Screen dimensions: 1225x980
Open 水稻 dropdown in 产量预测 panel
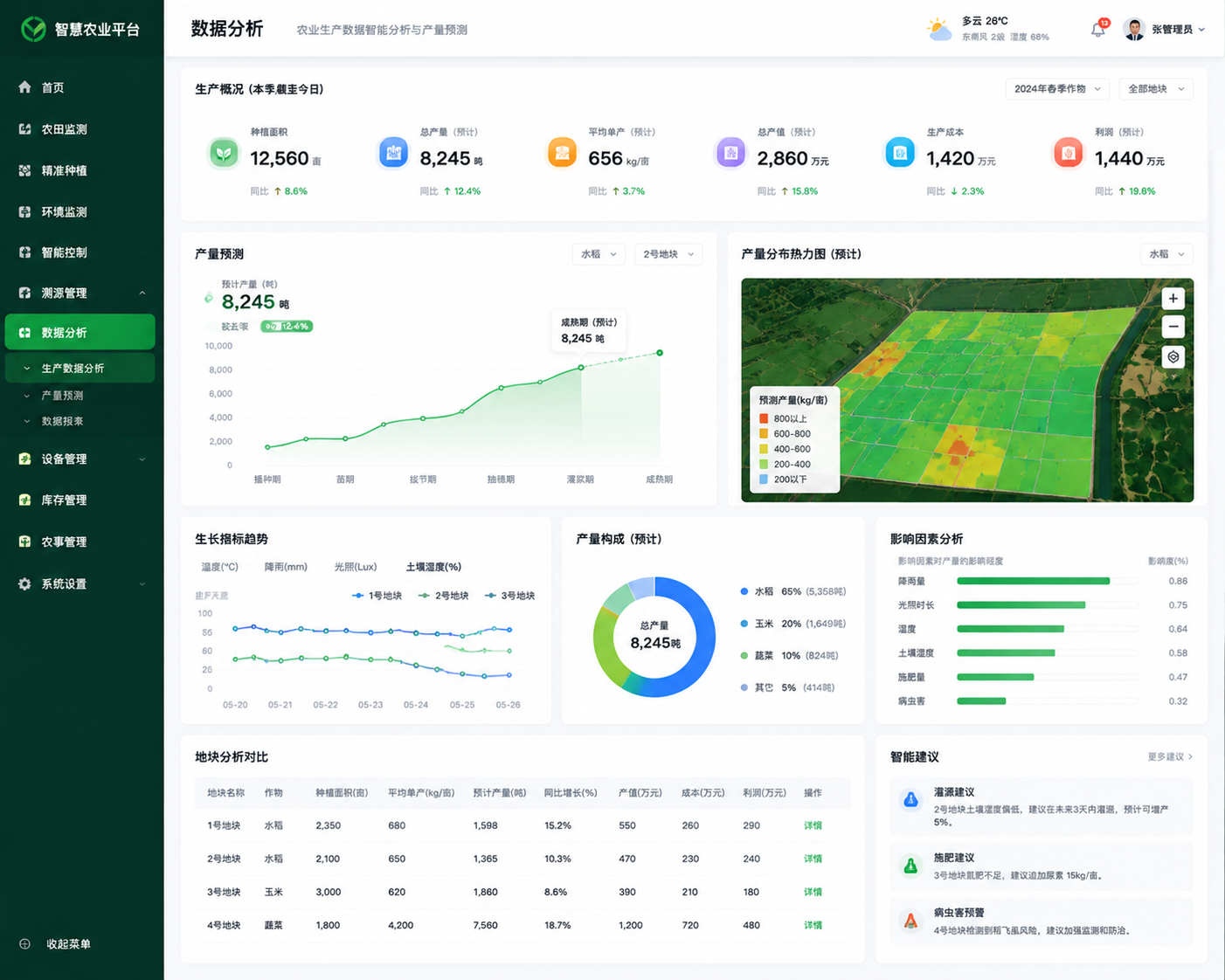pyautogui.click(x=599, y=254)
